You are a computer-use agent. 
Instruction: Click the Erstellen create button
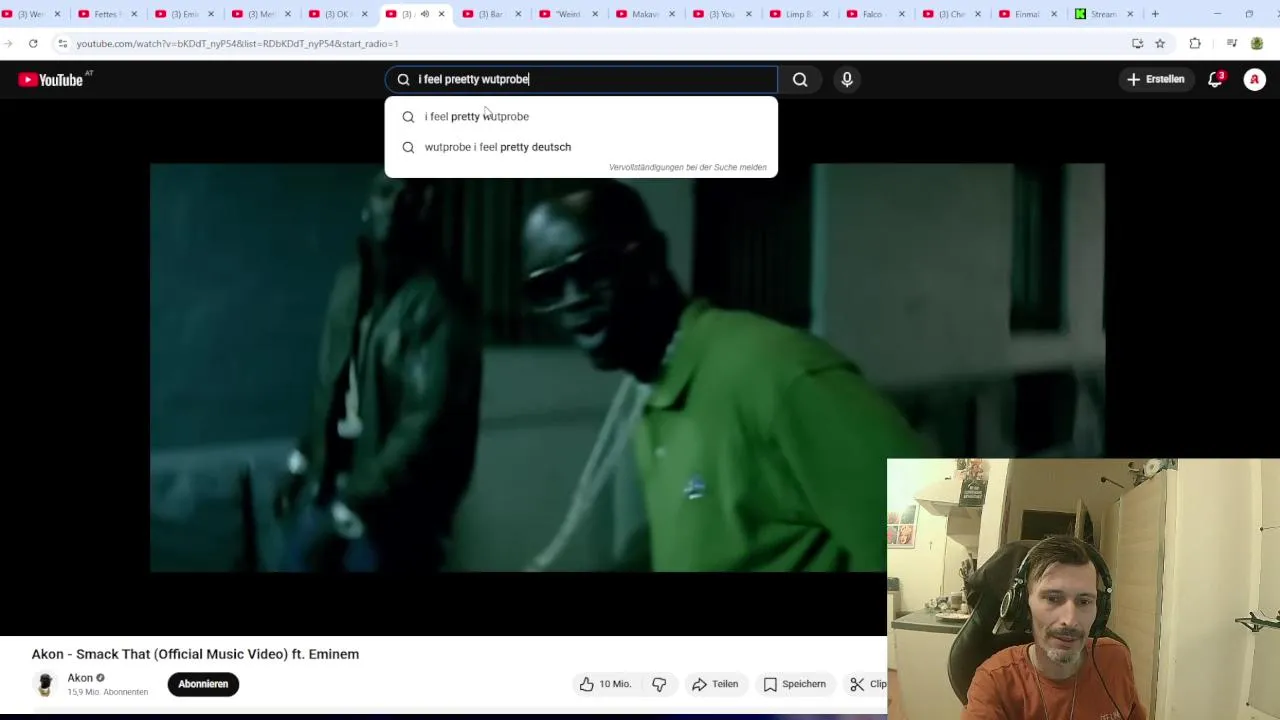(x=1155, y=79)
